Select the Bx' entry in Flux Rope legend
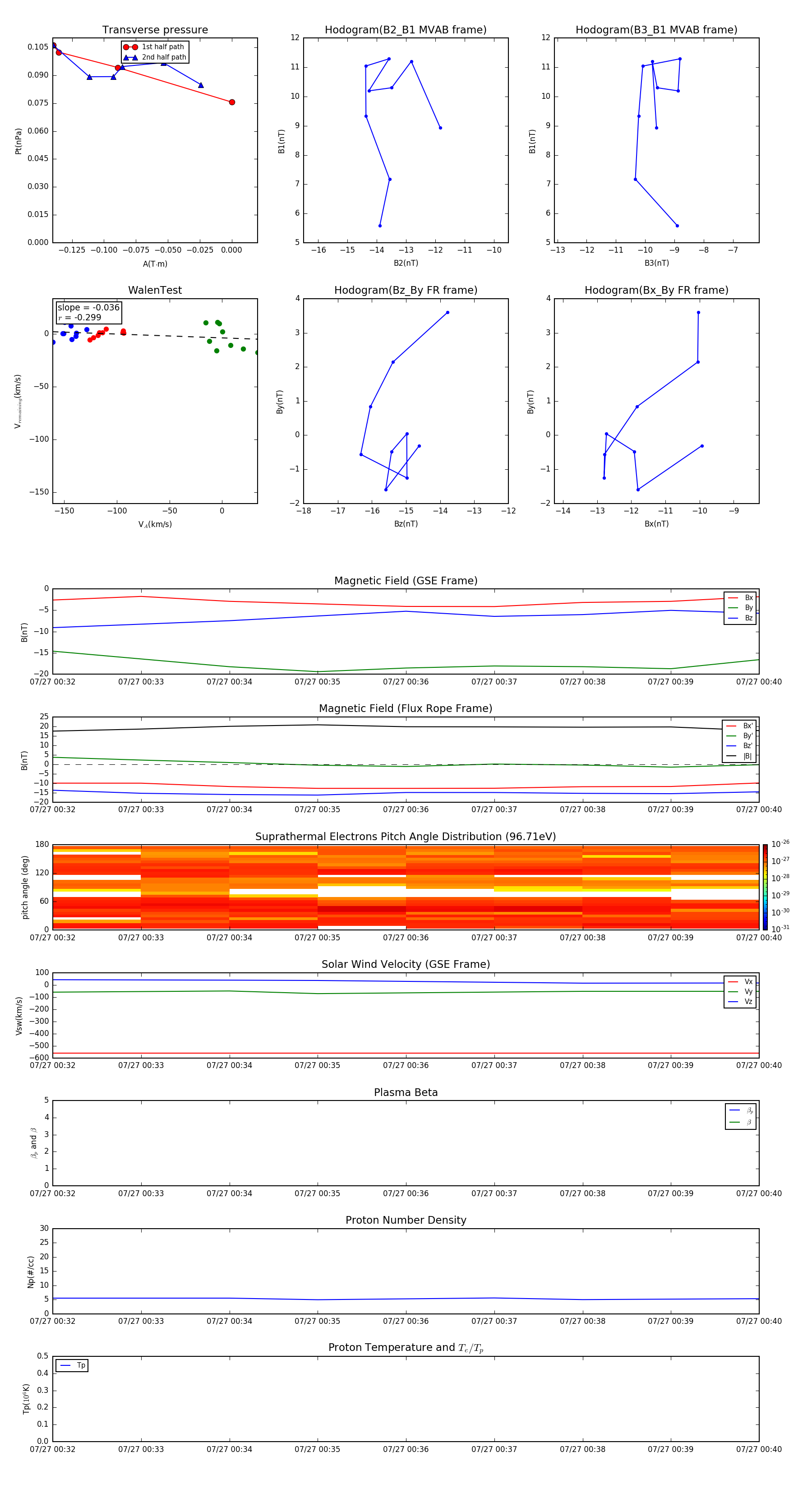This screenshot has width=812, height=1489. [x=739, y=726]
